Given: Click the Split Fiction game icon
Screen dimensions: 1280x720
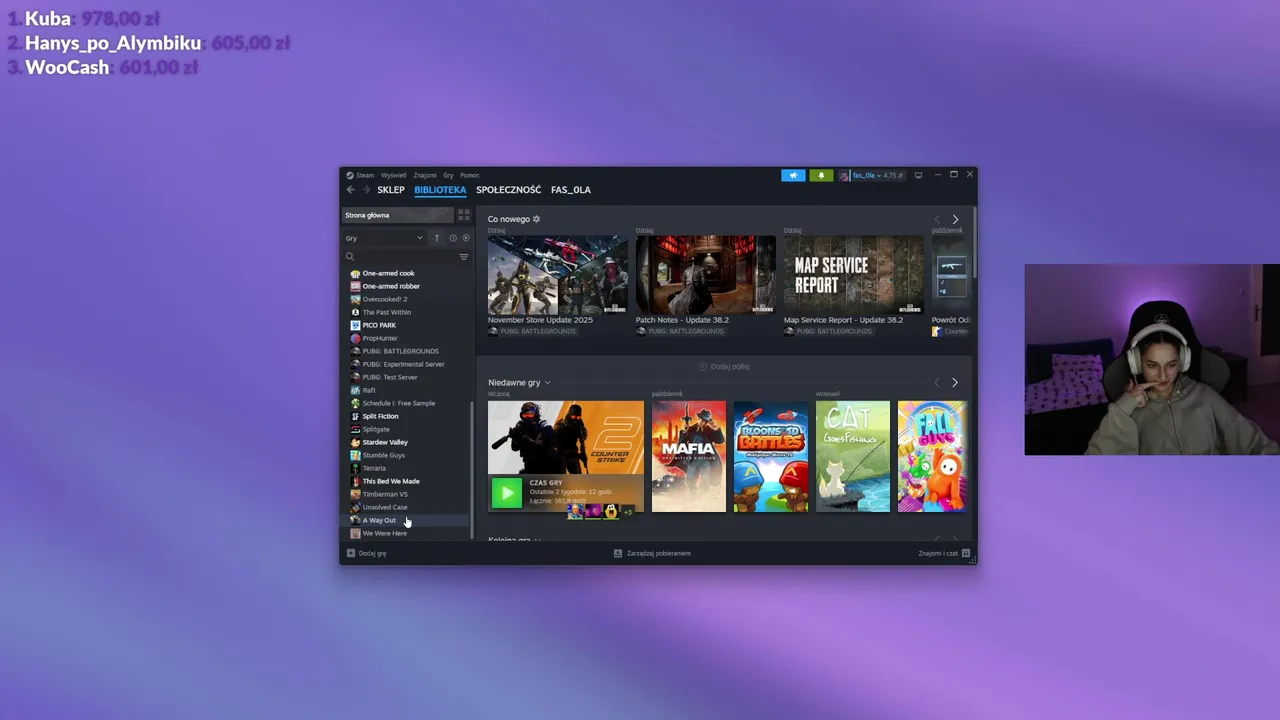Looking at the screenshot, I should point(355,416).
